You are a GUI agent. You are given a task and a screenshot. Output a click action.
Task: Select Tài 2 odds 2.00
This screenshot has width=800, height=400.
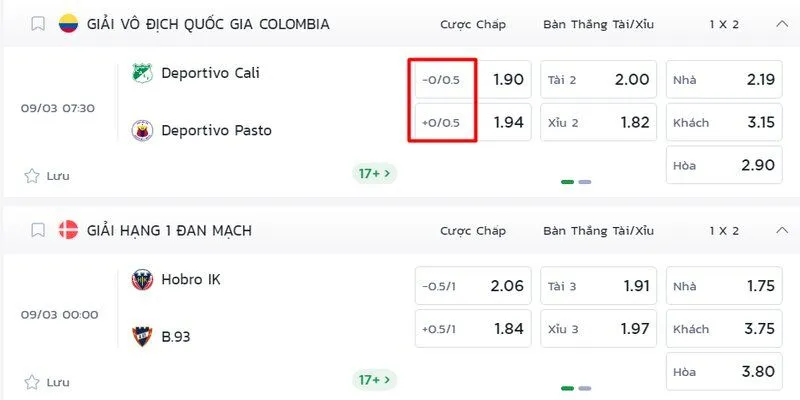point(598,80)
